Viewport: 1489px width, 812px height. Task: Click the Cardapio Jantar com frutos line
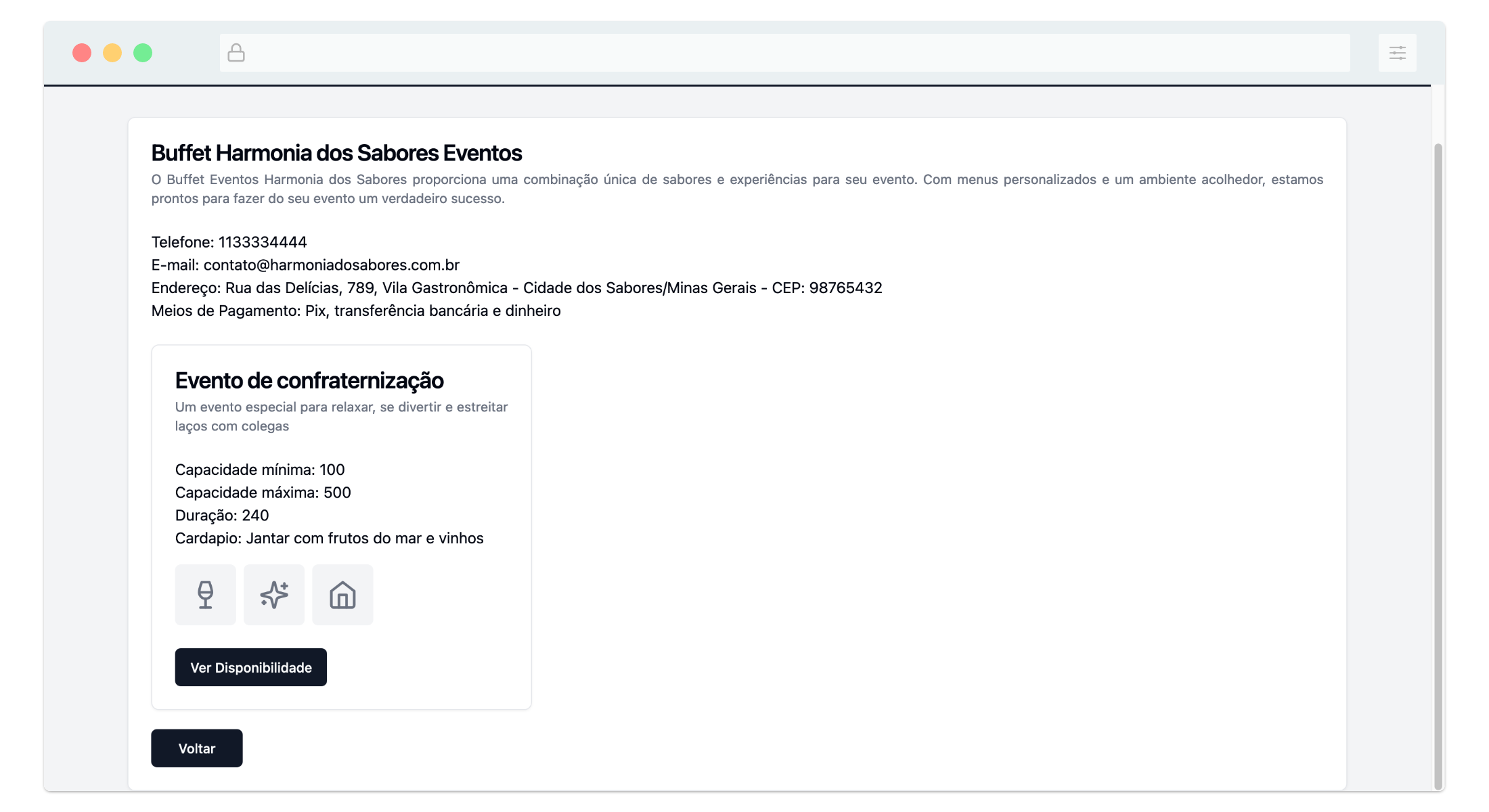329,538
